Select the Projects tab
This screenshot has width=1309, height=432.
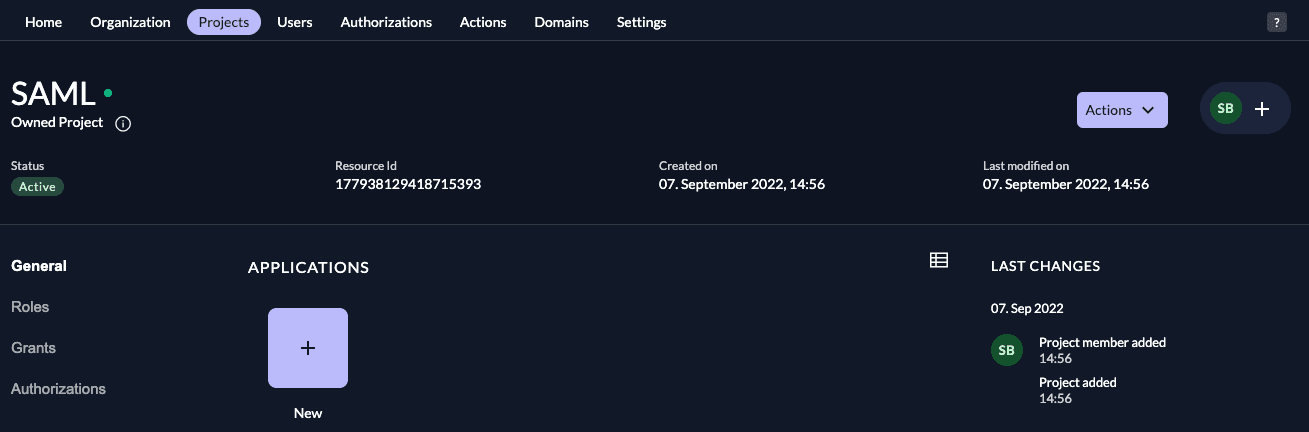click(224, 22)
